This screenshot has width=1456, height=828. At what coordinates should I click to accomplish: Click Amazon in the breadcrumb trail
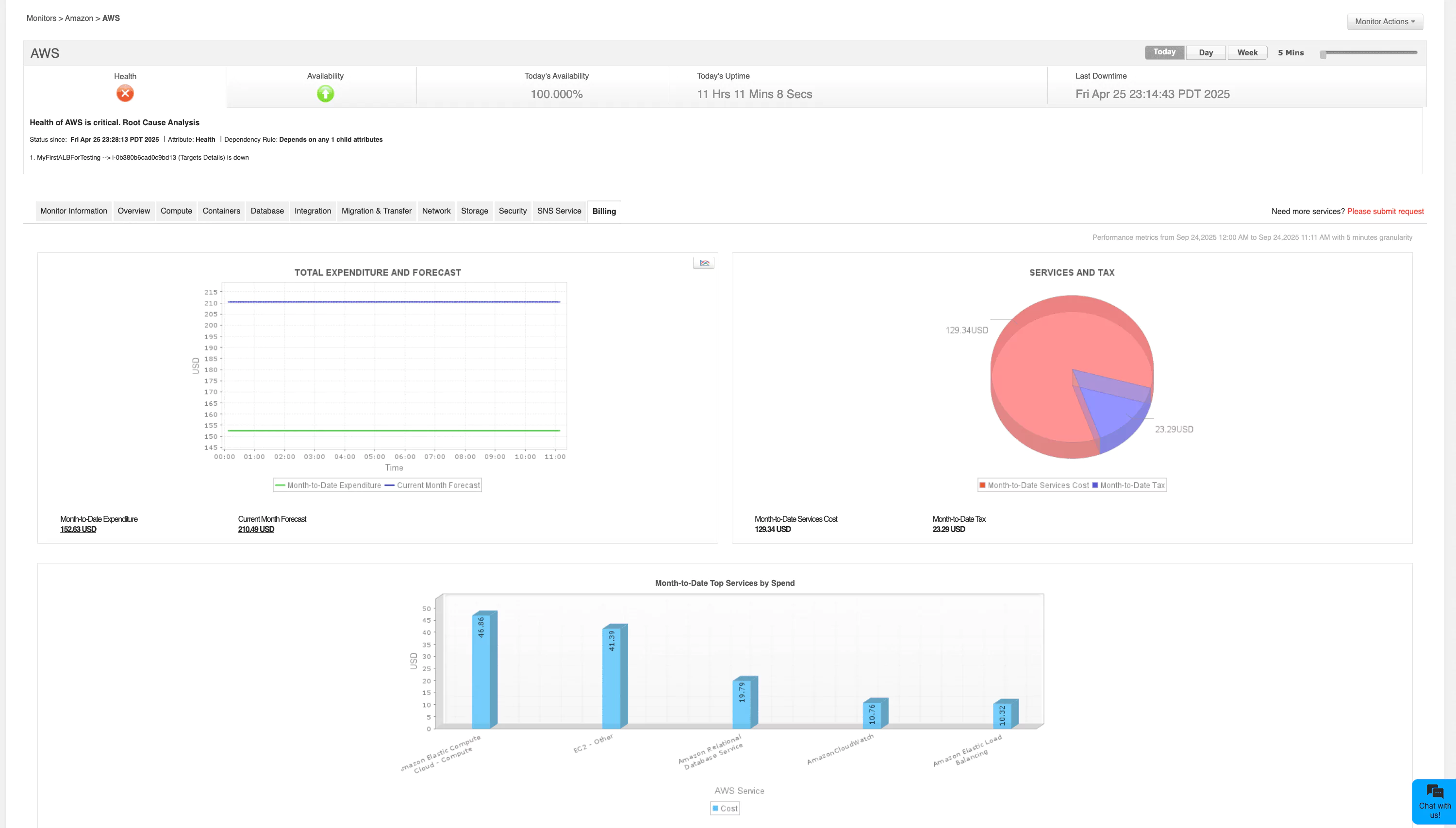pyautogui.click(x=79, y=17)
